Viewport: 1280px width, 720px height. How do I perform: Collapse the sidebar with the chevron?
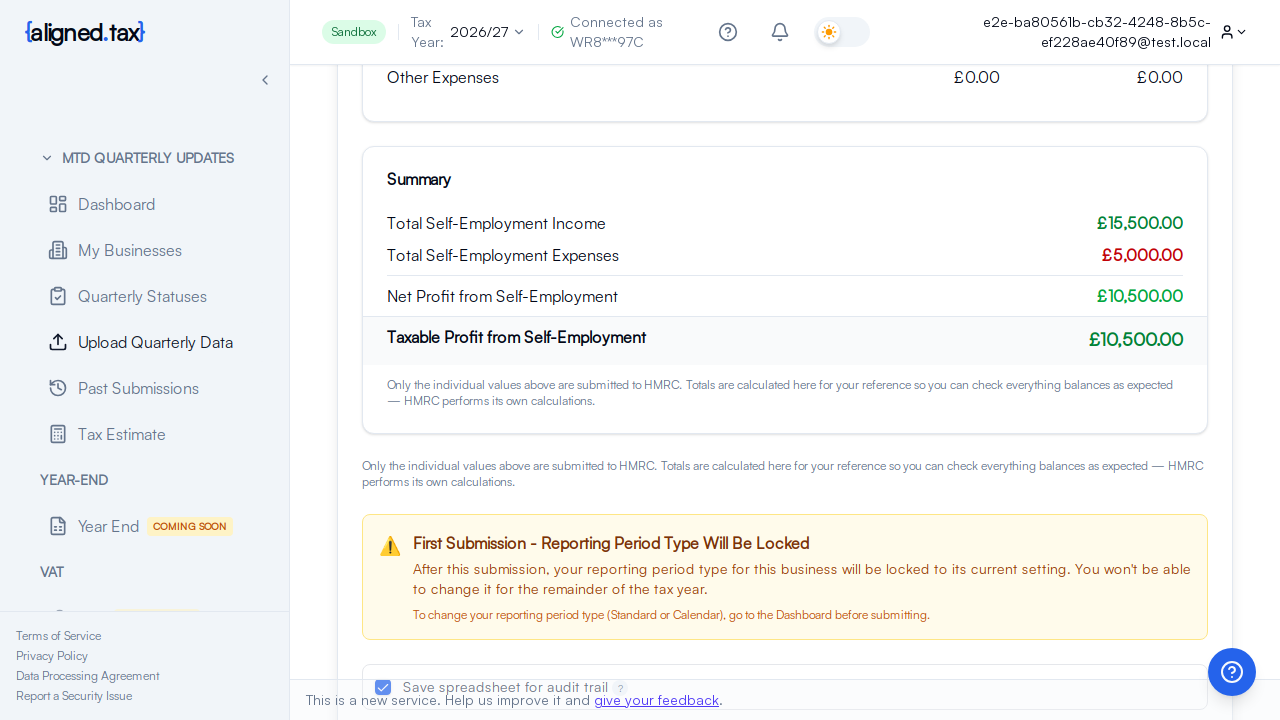tap(265, 80)
